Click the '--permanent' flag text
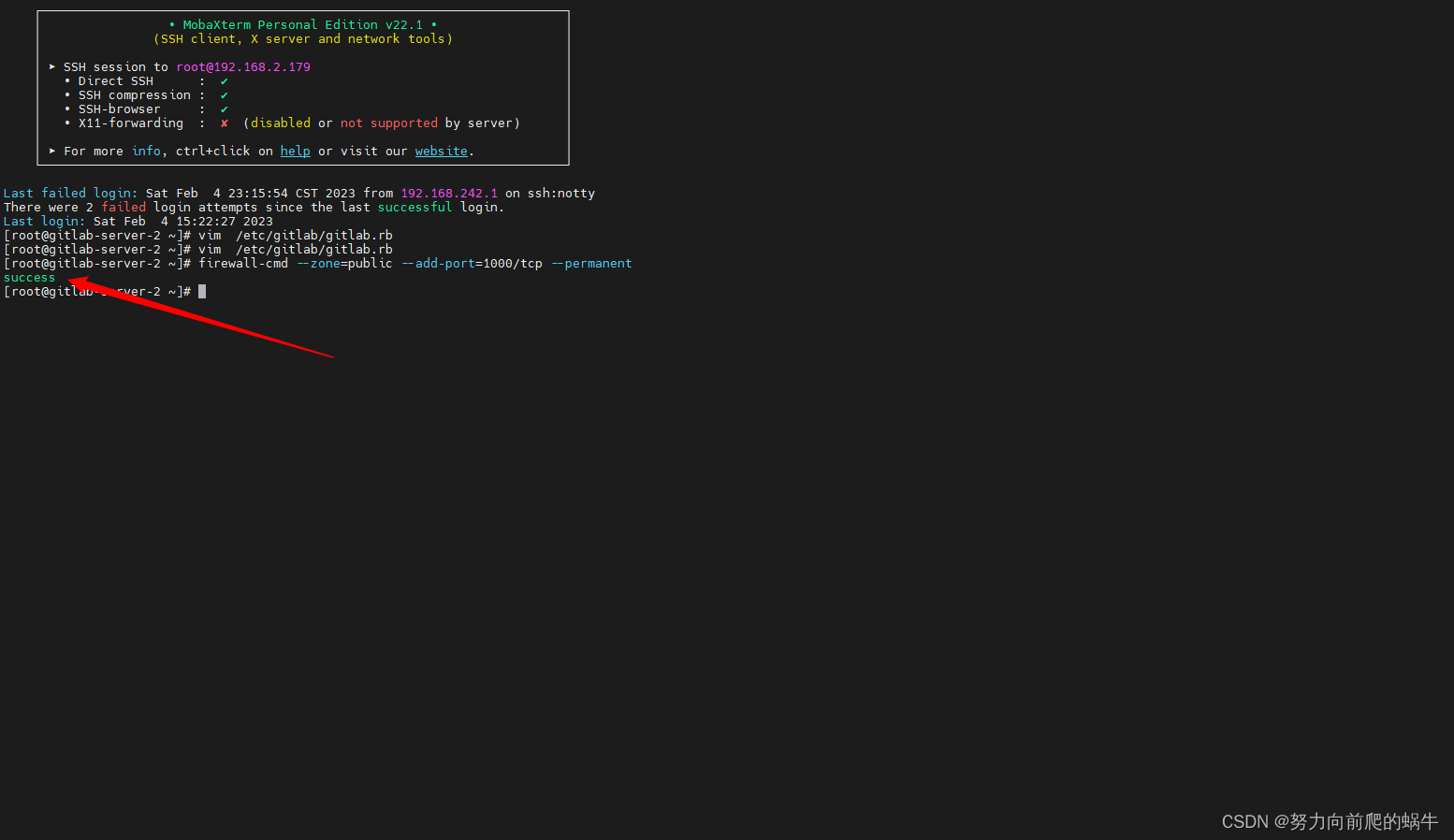Image resolution: width=1454 pixels, height=840 pixels. (x=591, y=264)
